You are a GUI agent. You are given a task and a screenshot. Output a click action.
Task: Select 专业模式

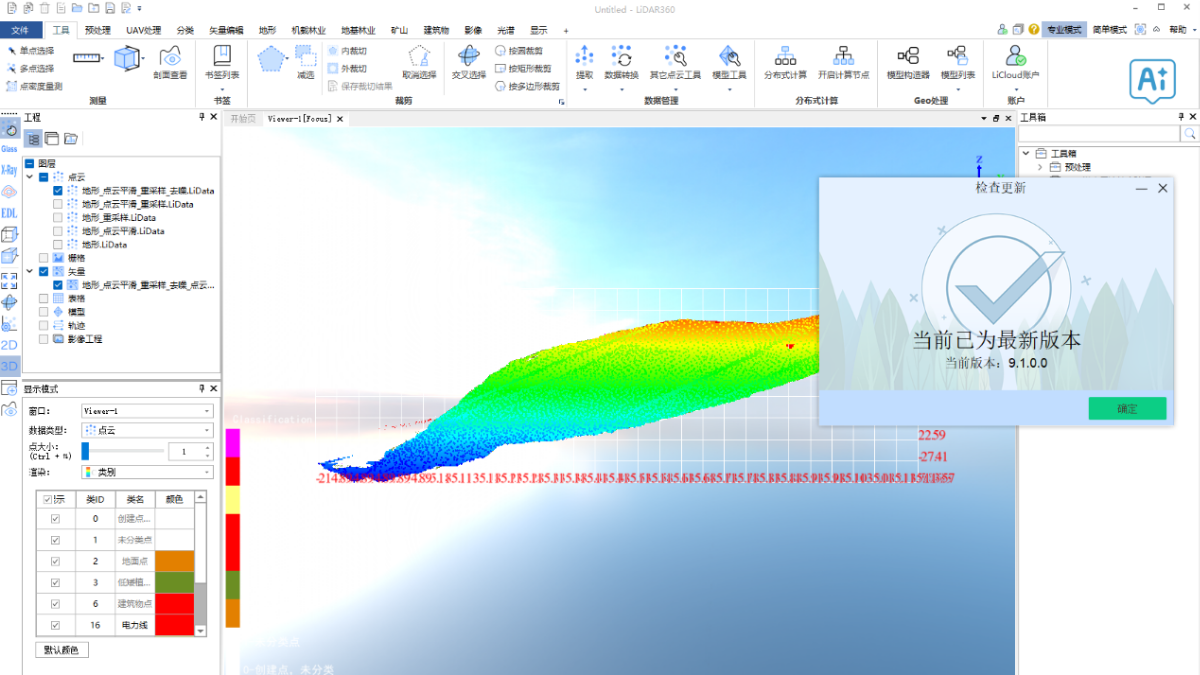tap(1064, 30)
